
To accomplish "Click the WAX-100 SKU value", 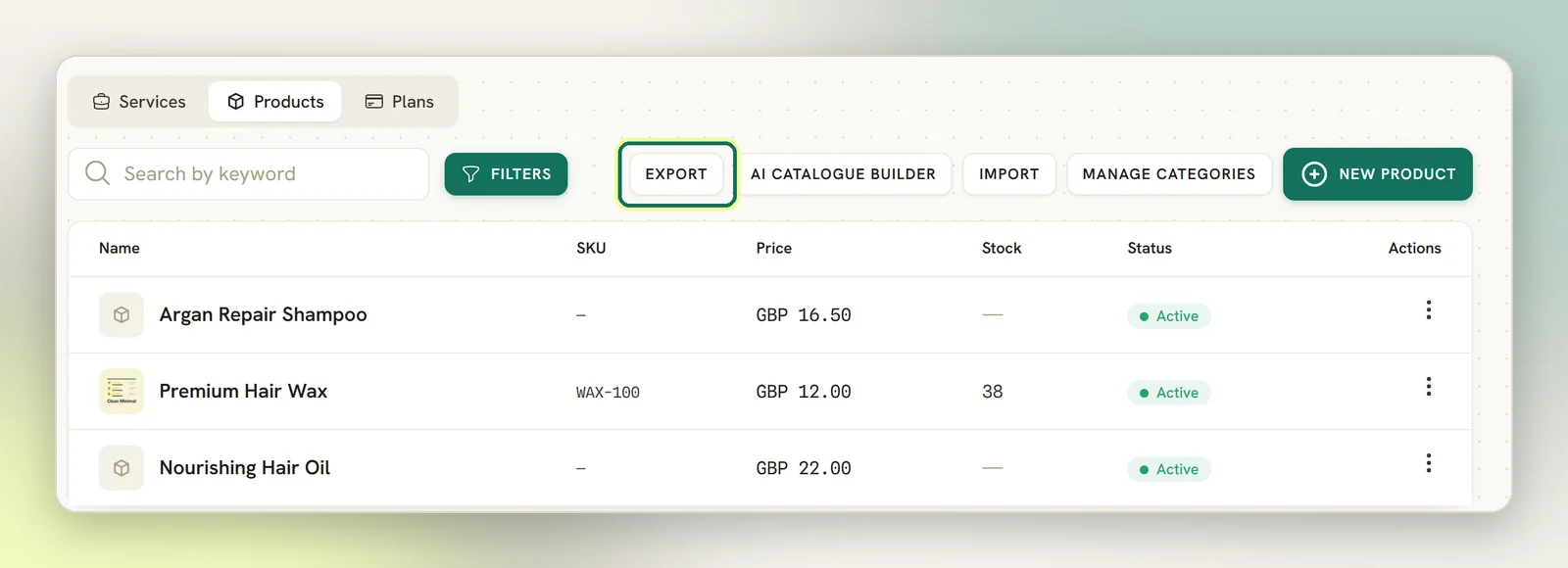I will [x=608, y=393].
